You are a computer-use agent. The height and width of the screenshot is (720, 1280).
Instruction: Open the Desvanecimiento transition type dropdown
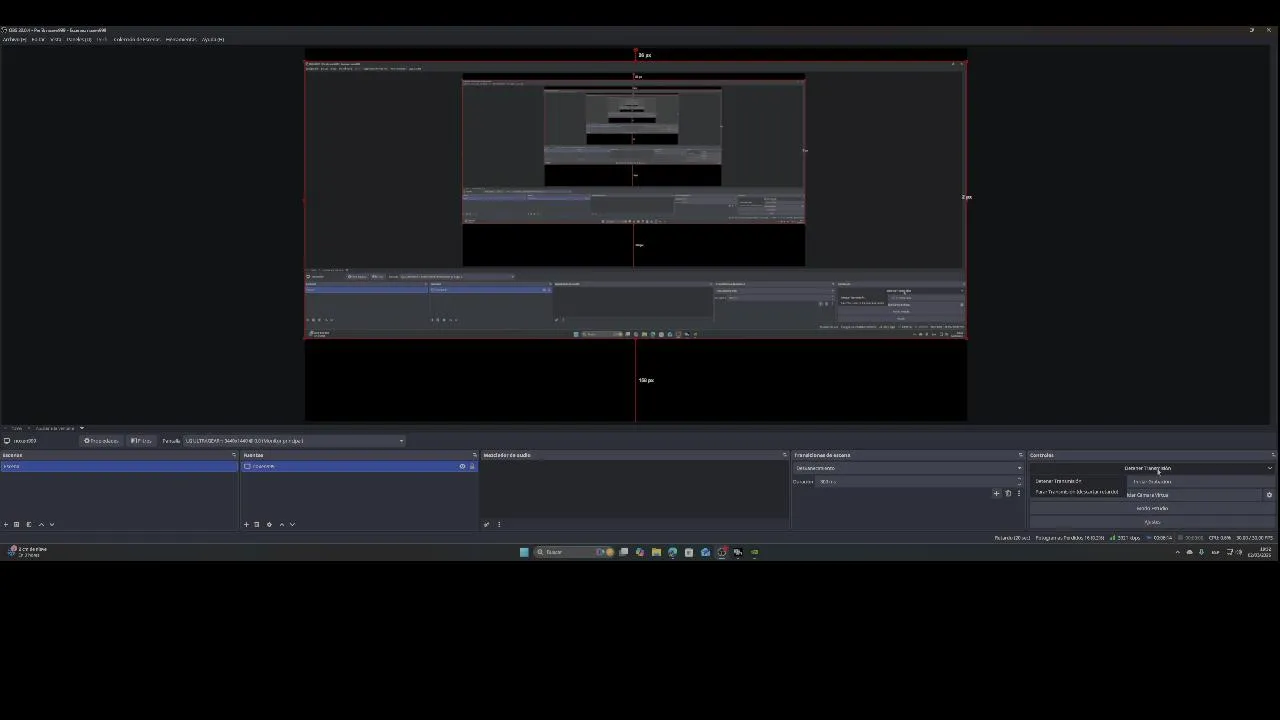point(909,468)
